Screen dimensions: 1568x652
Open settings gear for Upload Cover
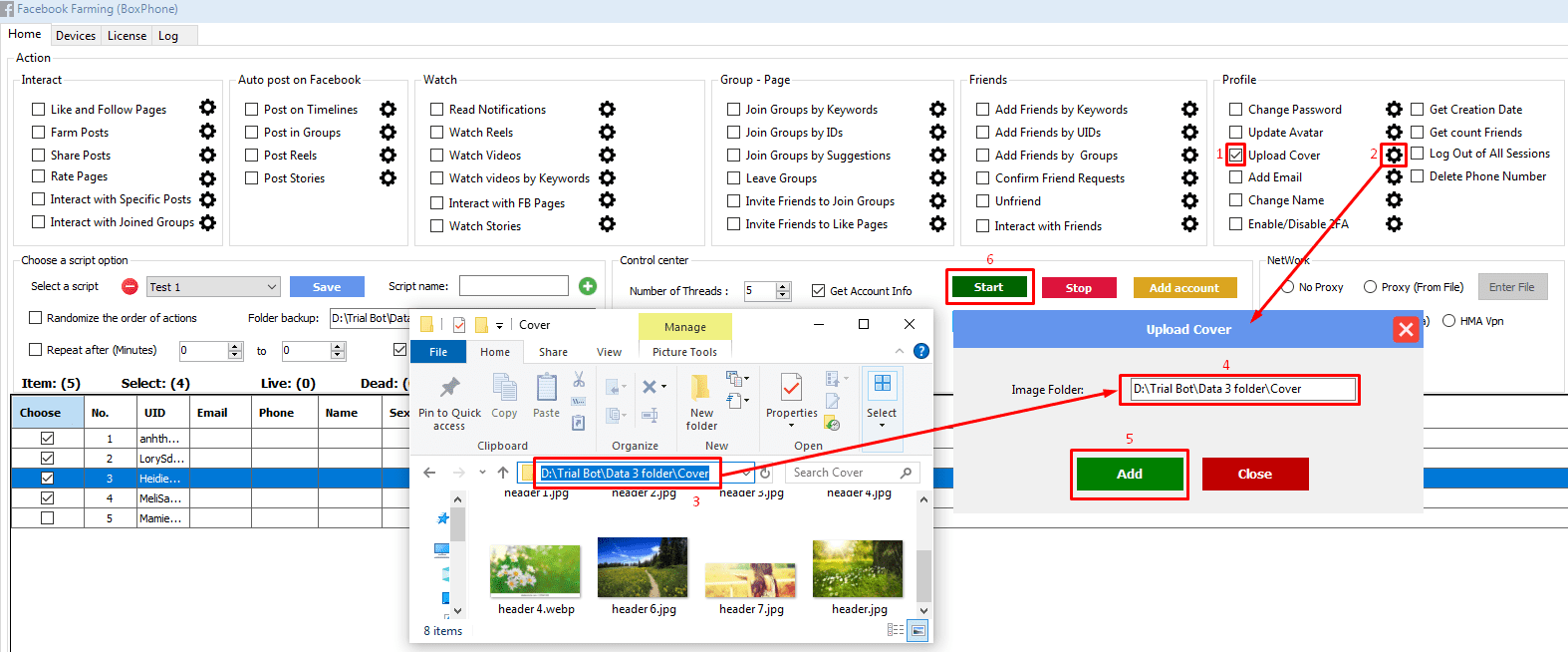(x=1394, y=155)
